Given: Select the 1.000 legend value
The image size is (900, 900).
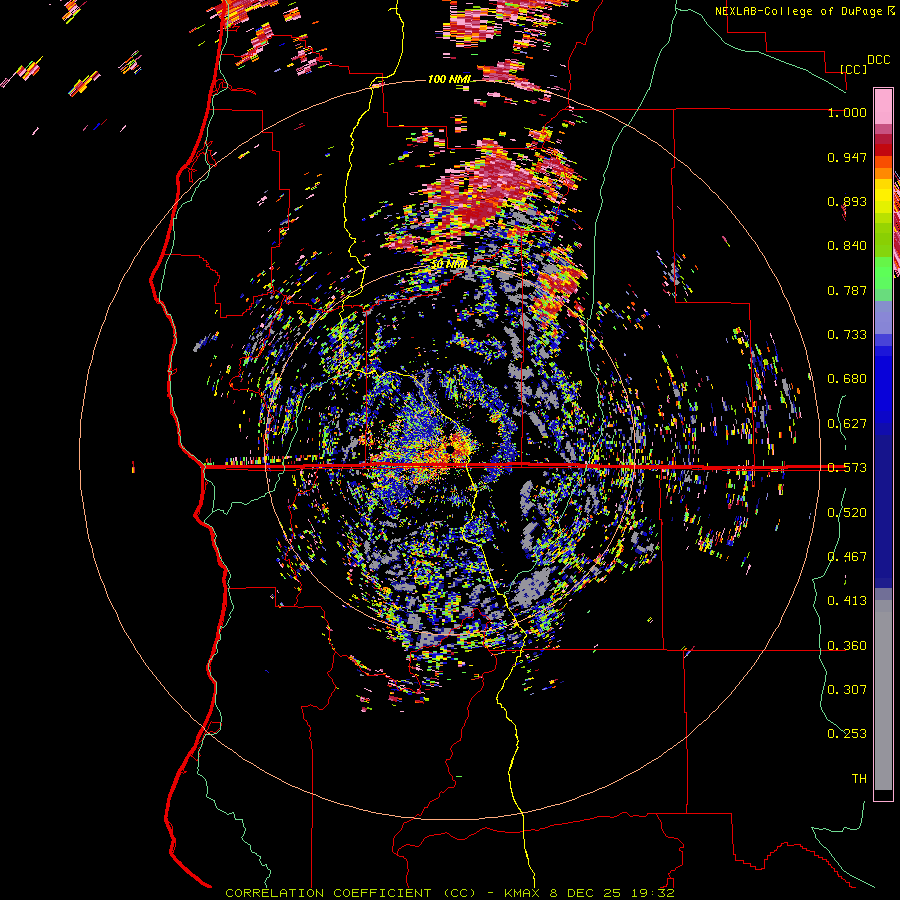Looking at the screenshot, I should click(x=847, y=112).
